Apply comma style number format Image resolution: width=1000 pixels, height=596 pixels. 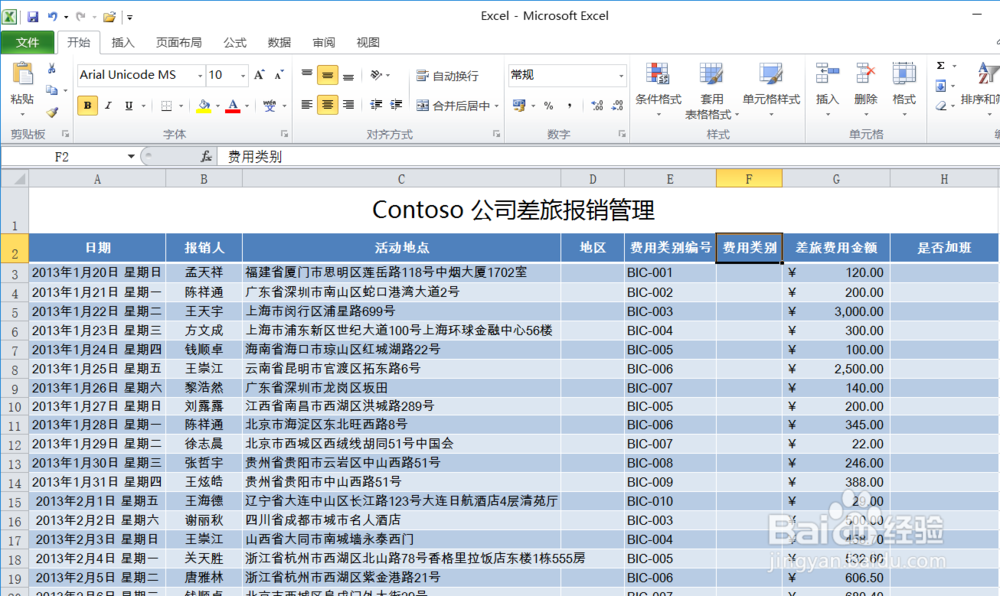tap(569, 106)
